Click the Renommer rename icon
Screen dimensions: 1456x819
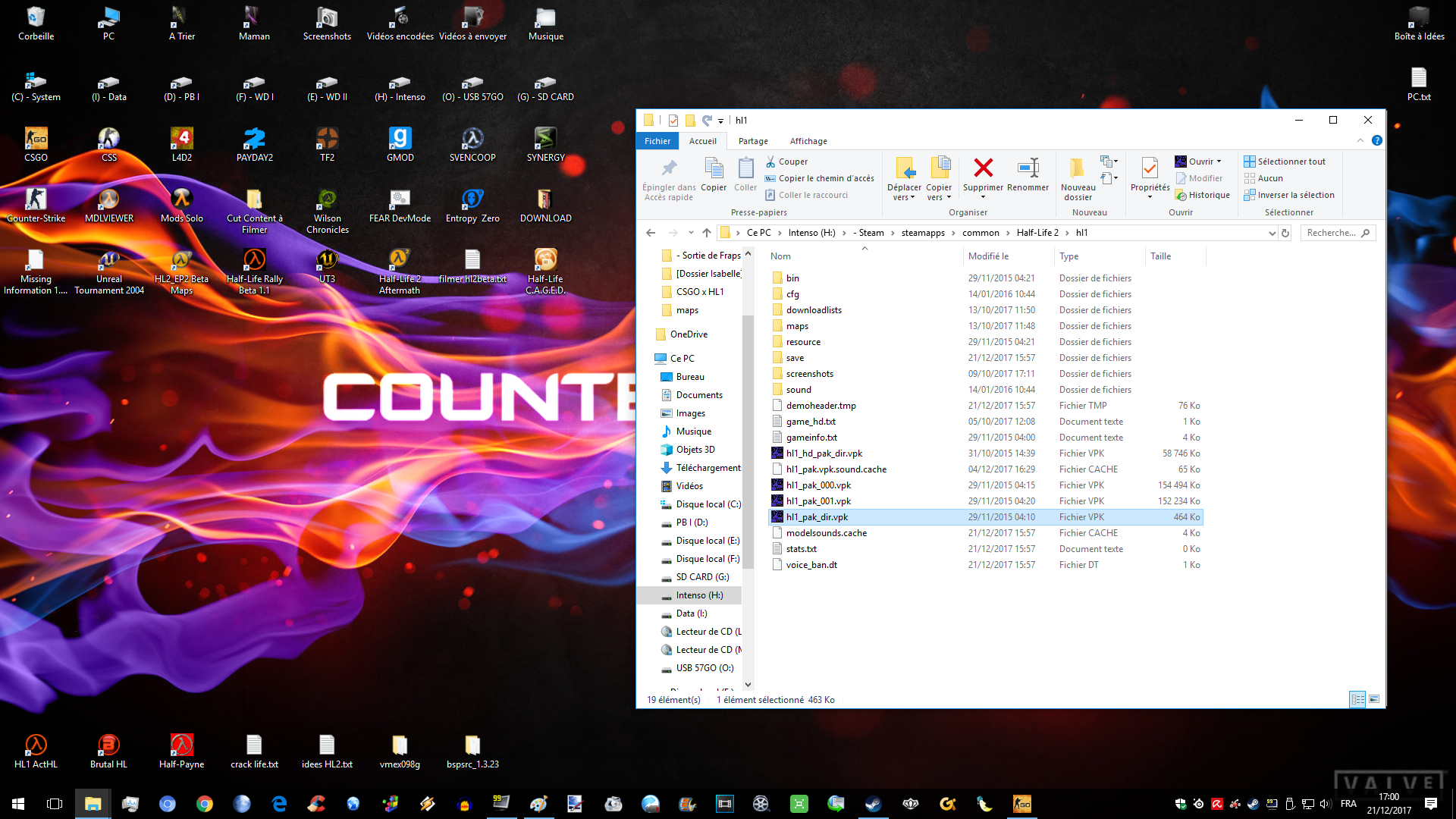1028,168
